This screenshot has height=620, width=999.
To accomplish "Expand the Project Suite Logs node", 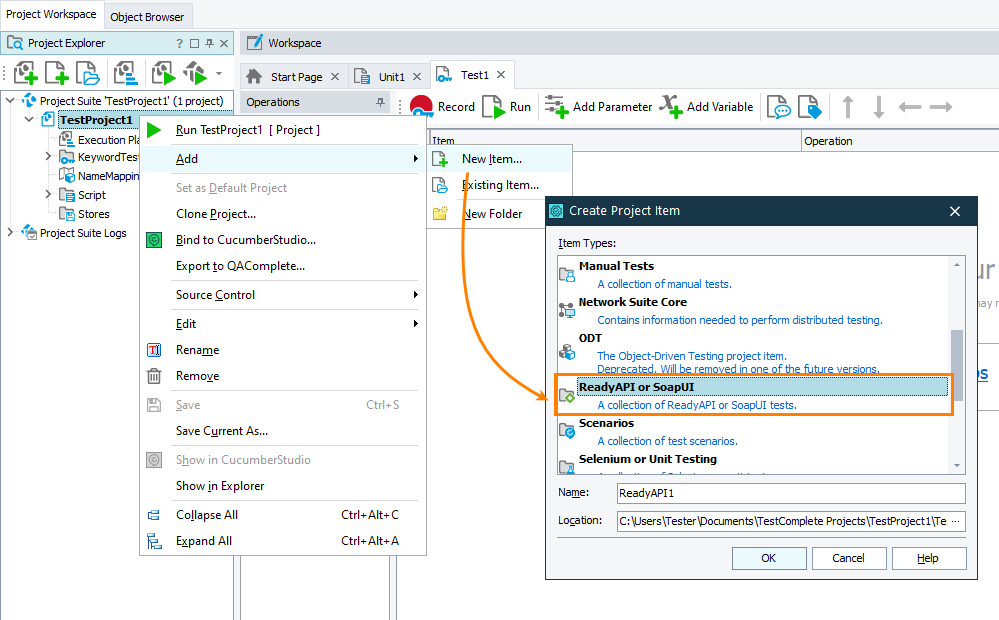I will point(10,232).
